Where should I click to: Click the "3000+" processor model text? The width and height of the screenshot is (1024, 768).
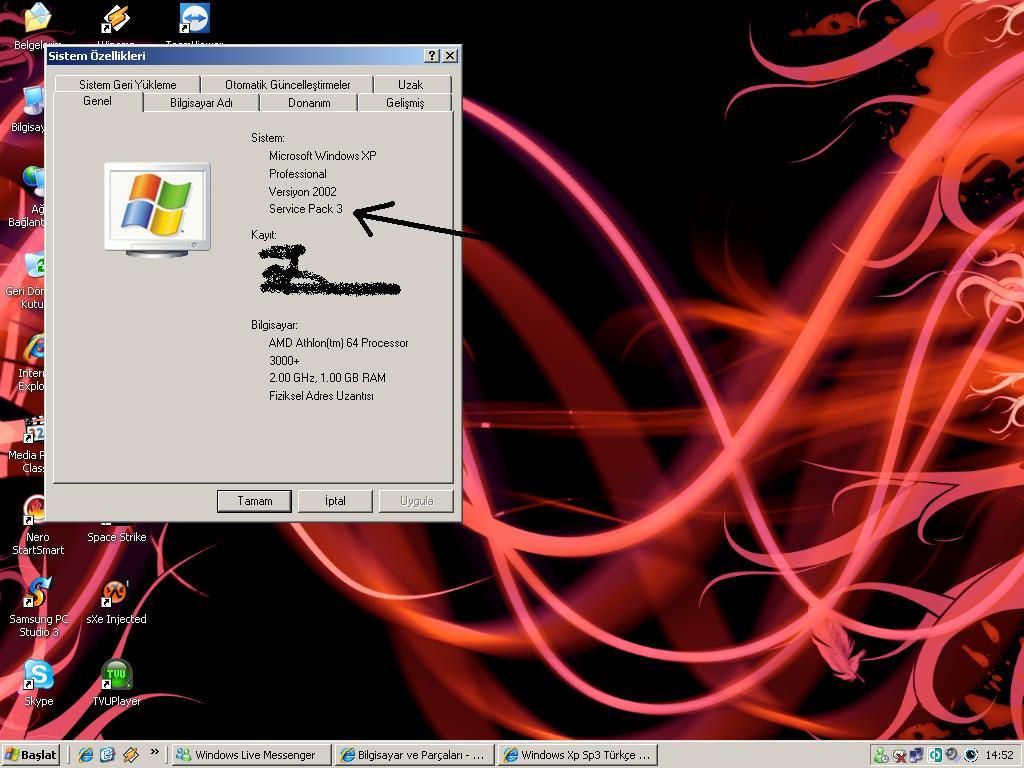284,360
